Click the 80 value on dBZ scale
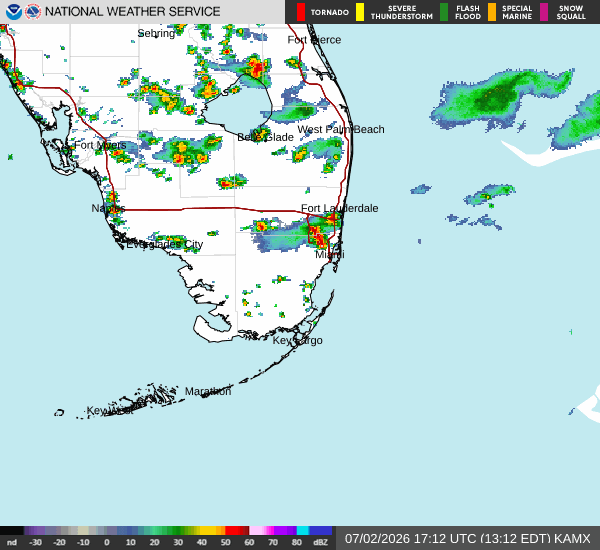 point(297,542)
